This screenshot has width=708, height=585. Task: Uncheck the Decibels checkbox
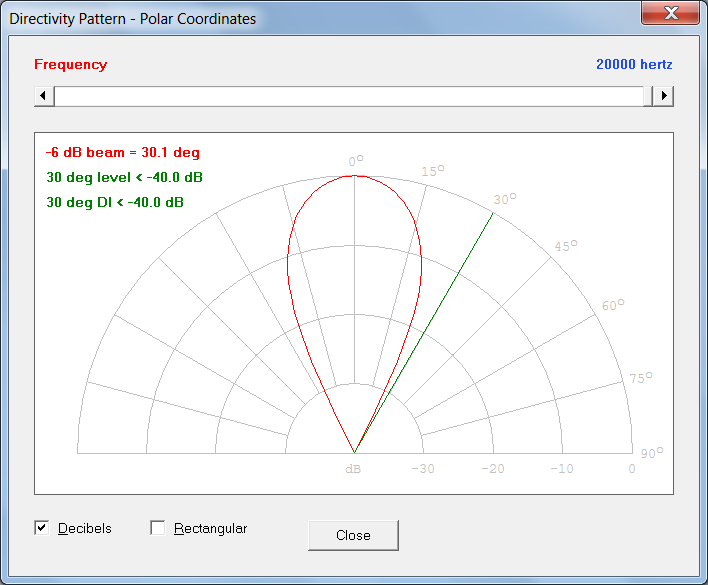point(42,527)
